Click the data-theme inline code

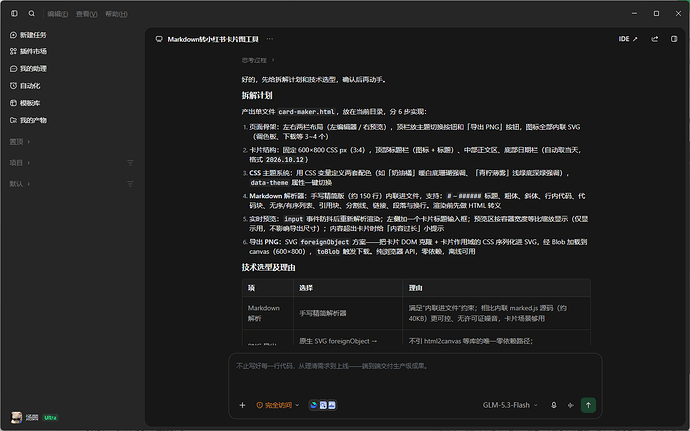[x=269, y=183]
